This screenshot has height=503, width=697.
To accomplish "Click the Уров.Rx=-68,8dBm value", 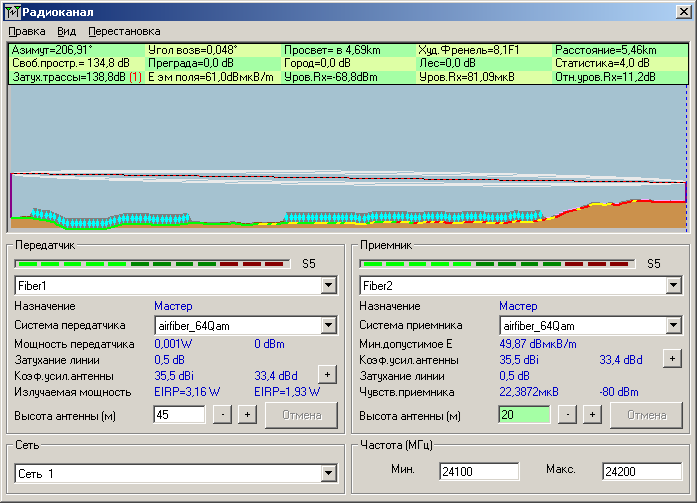I will pos(331,77).
